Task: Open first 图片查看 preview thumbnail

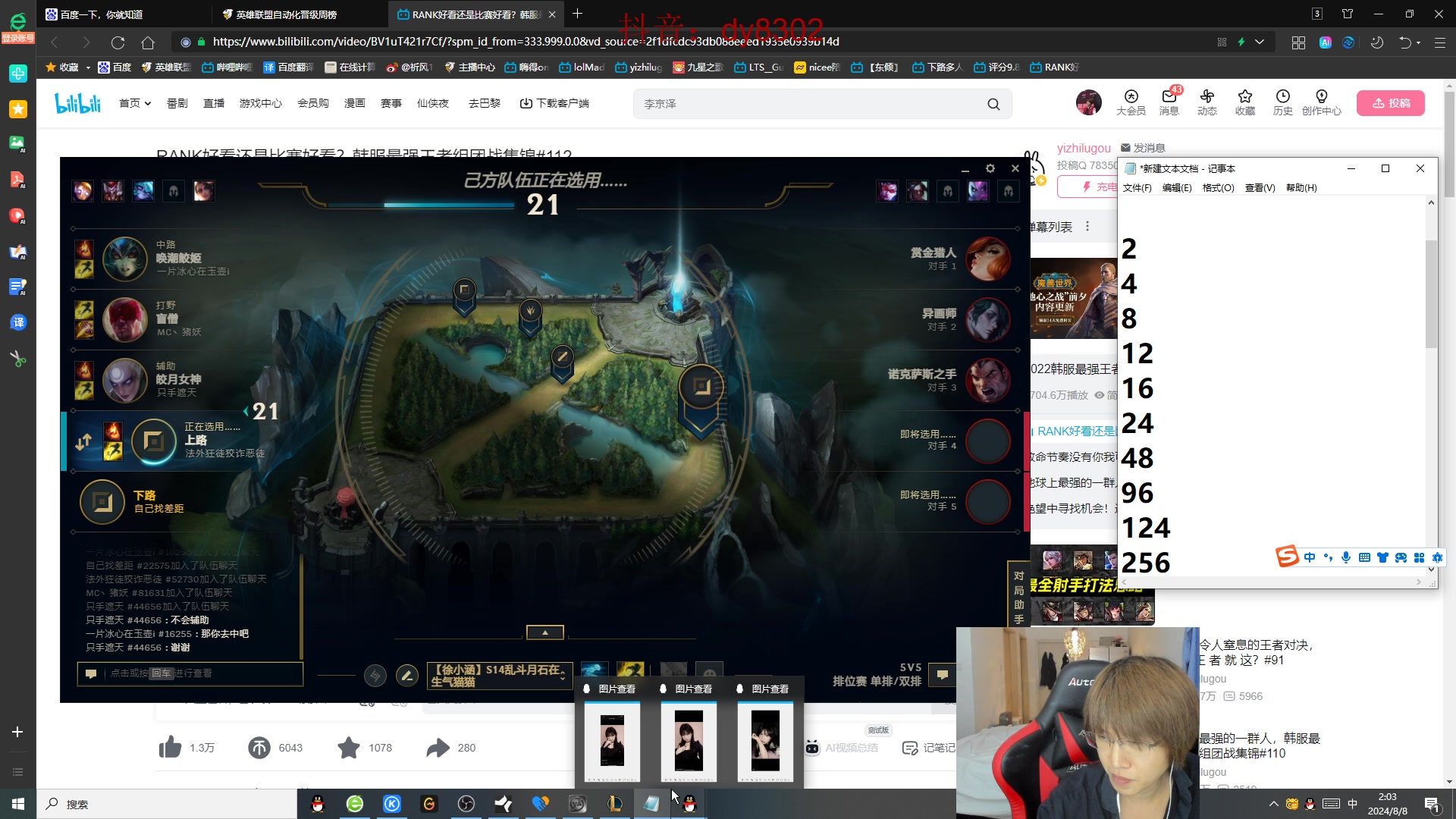Action: 612,741
